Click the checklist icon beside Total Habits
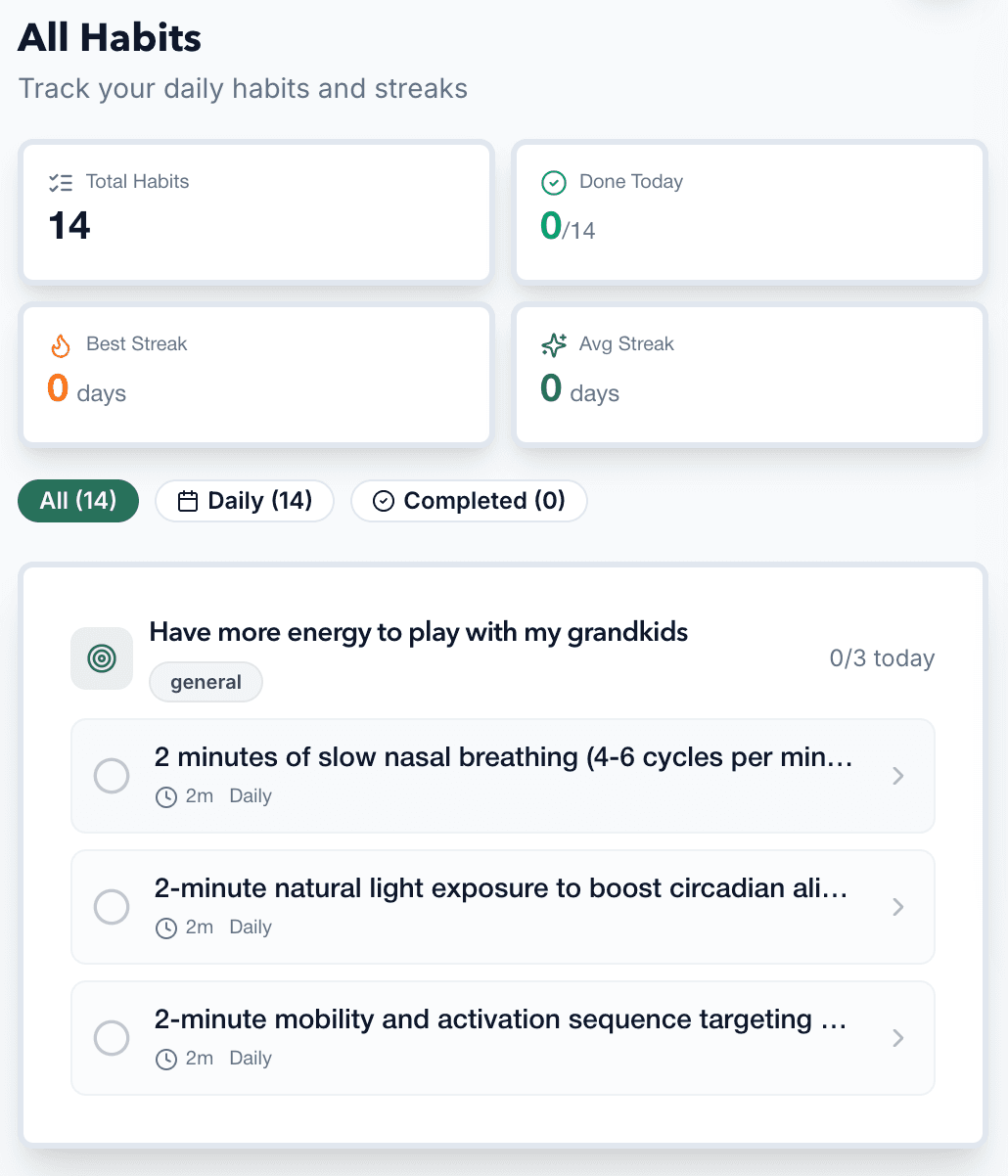1008x1176 pixels. point(61,182)
